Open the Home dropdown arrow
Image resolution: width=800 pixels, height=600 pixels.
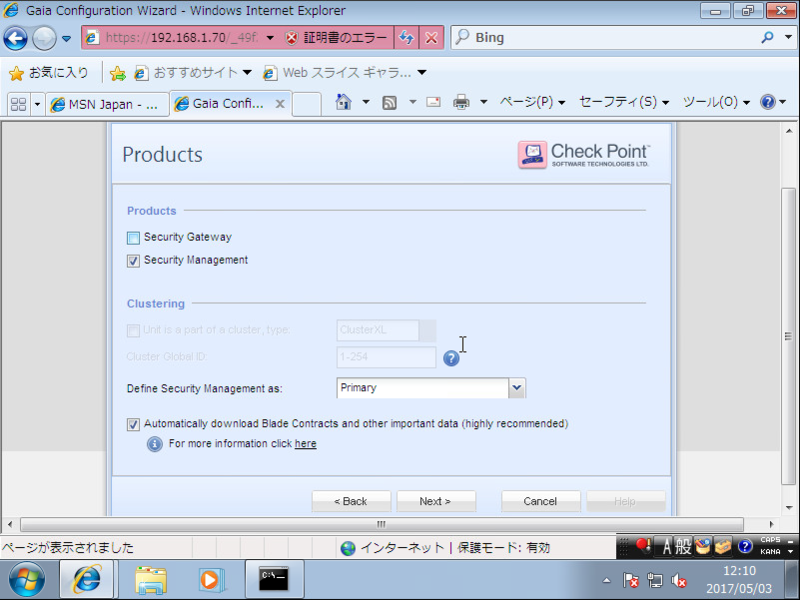tap(366, 102)
